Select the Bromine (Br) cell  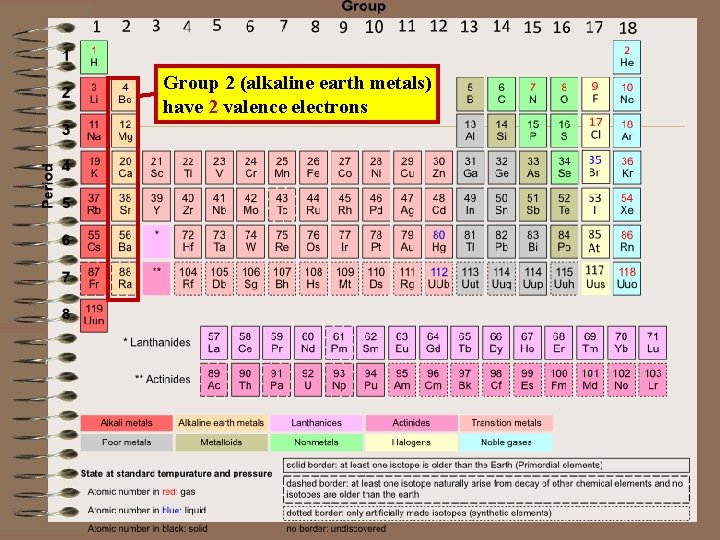[596, 168]
